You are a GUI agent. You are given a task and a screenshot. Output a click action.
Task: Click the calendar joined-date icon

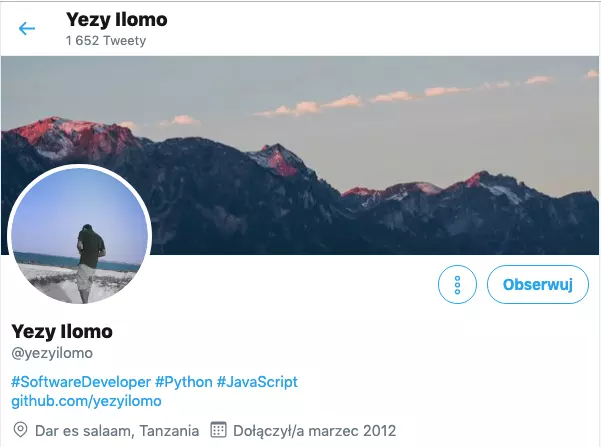click(x=218, y=430)
